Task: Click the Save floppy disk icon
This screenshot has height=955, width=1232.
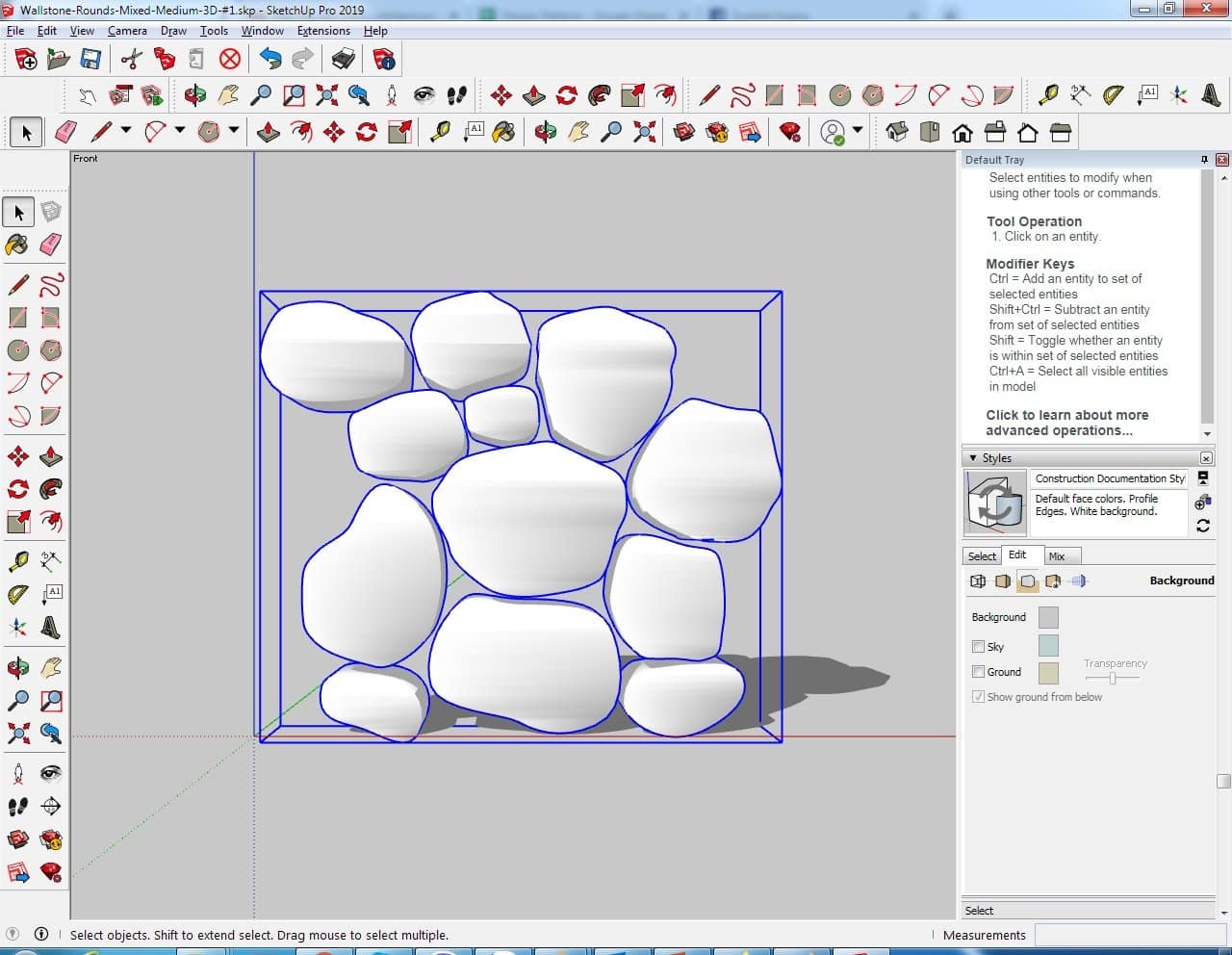Action: coord(90,60)
